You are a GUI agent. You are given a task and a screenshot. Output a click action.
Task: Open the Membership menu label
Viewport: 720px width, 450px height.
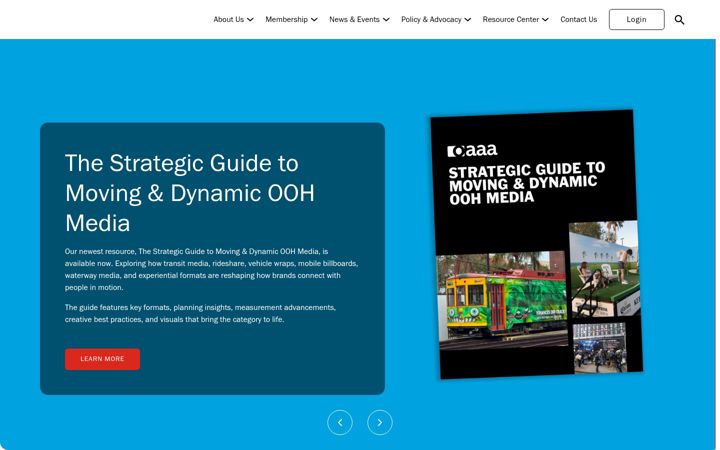[x=287, y=19]
